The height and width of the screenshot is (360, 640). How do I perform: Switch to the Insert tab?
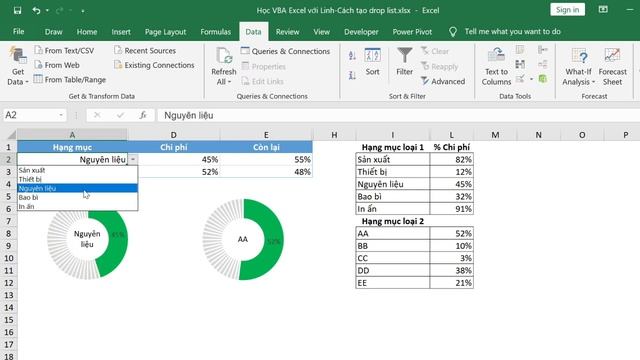coord(121,31)
